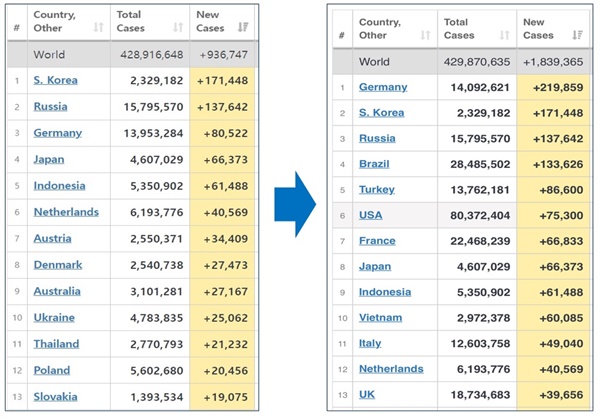Open Japan link in right table
The image size is (600, 419).
point(375,267)
